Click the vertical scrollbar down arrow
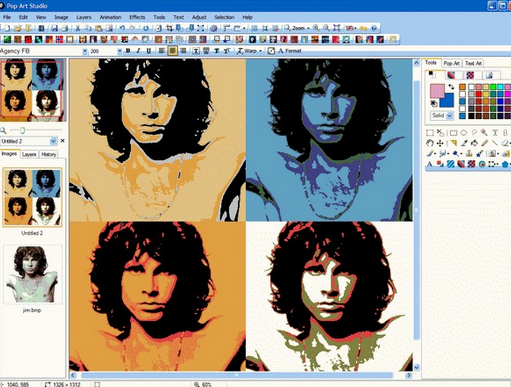 click(416, 367)
